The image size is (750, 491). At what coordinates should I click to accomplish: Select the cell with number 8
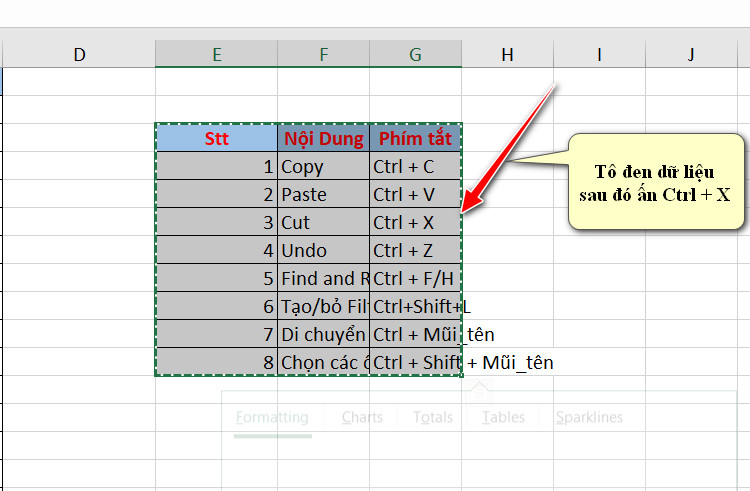[217, 362]
